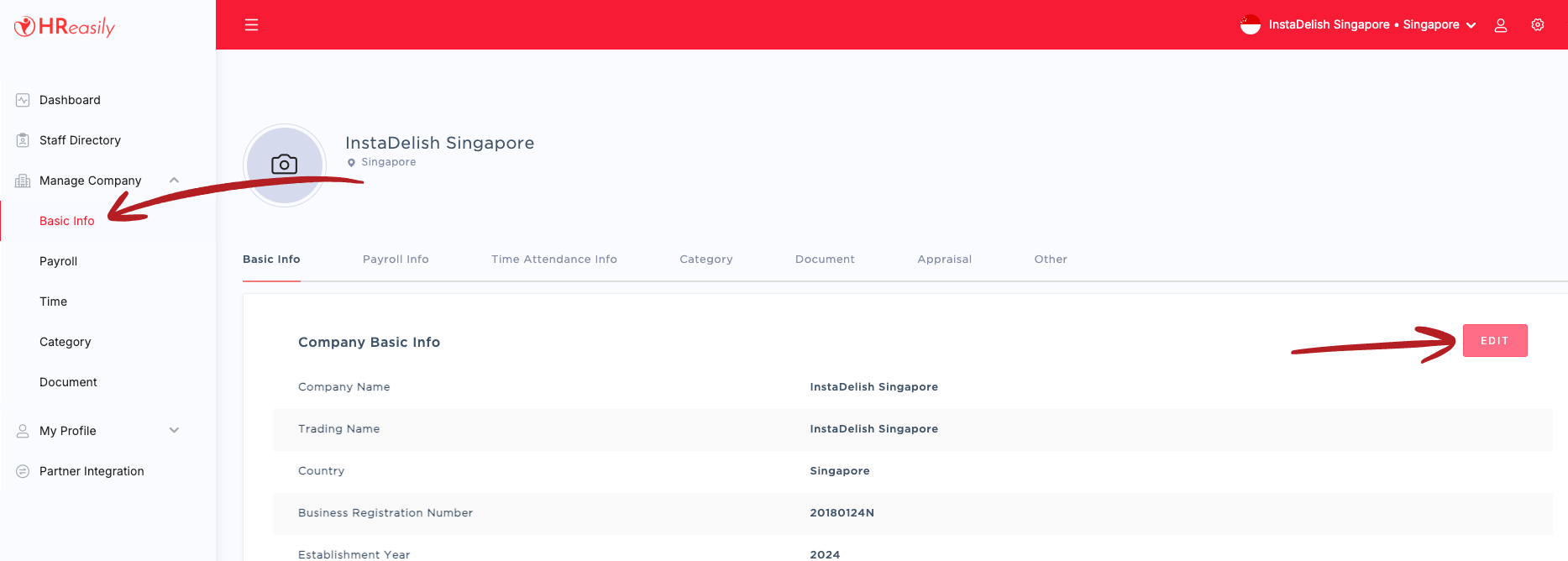Viewport: 1568px width, 561px height.
Task: Click the location pin beside Singapore
Action: (351, 163)
